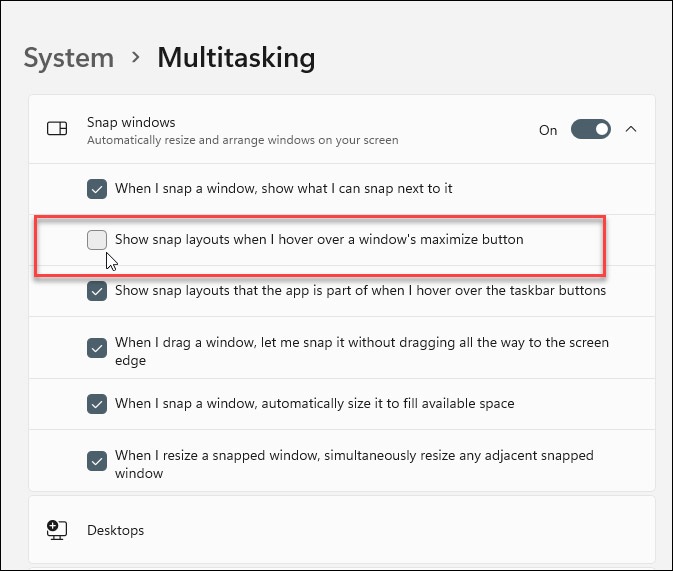The height and width of the screenshot is (571, 673).
Task: Click the breadcrumb arrow after System
Action: point(135,58)
